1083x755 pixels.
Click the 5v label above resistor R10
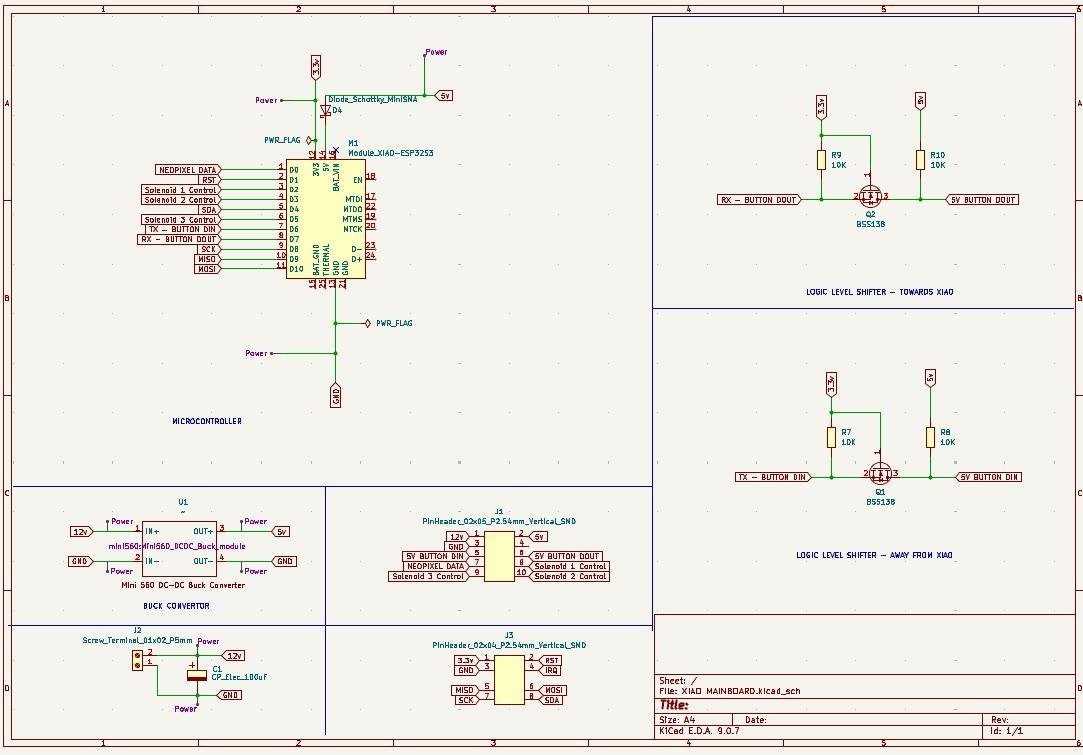(920, 102)
